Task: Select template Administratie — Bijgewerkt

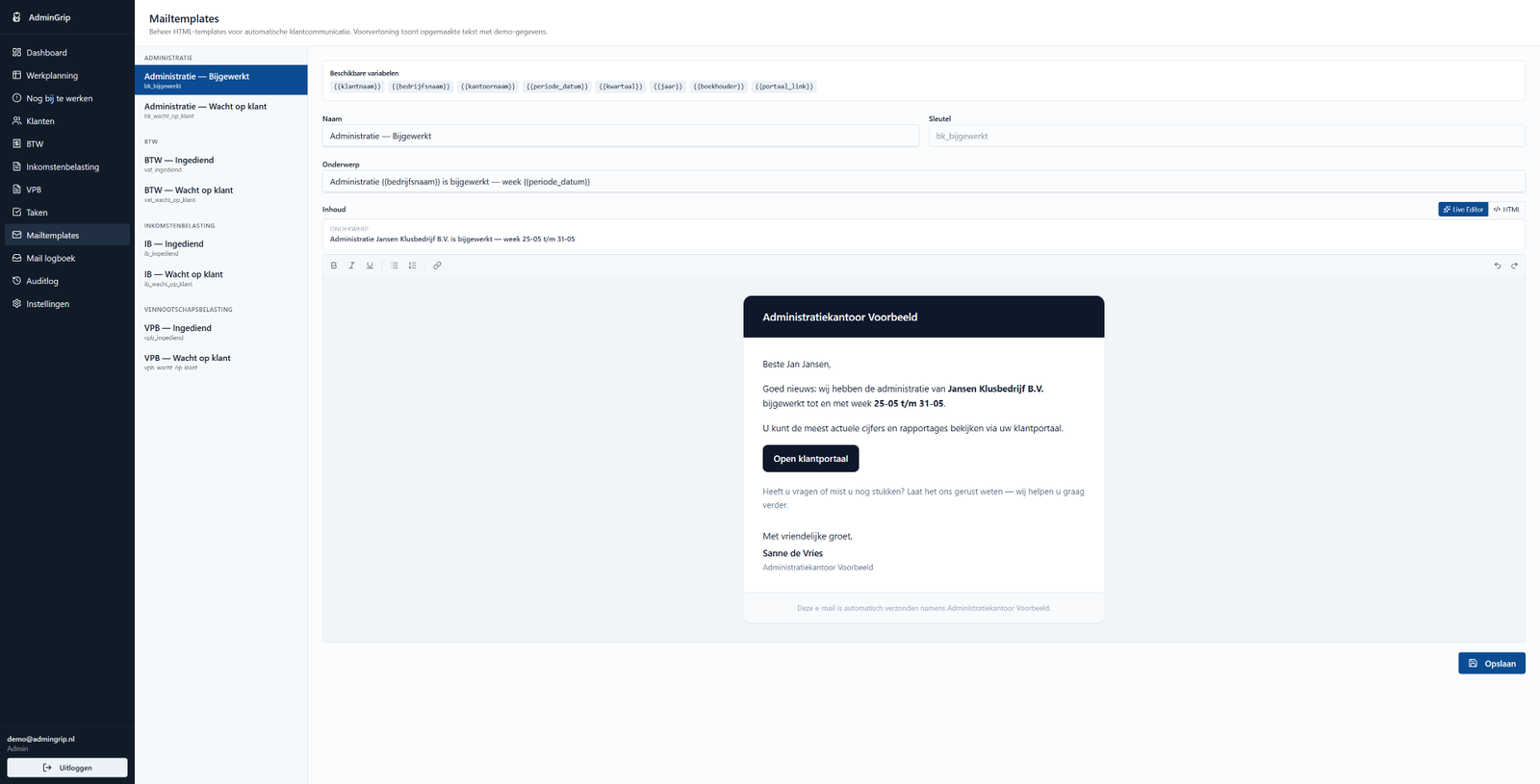Action: [221, 80]
